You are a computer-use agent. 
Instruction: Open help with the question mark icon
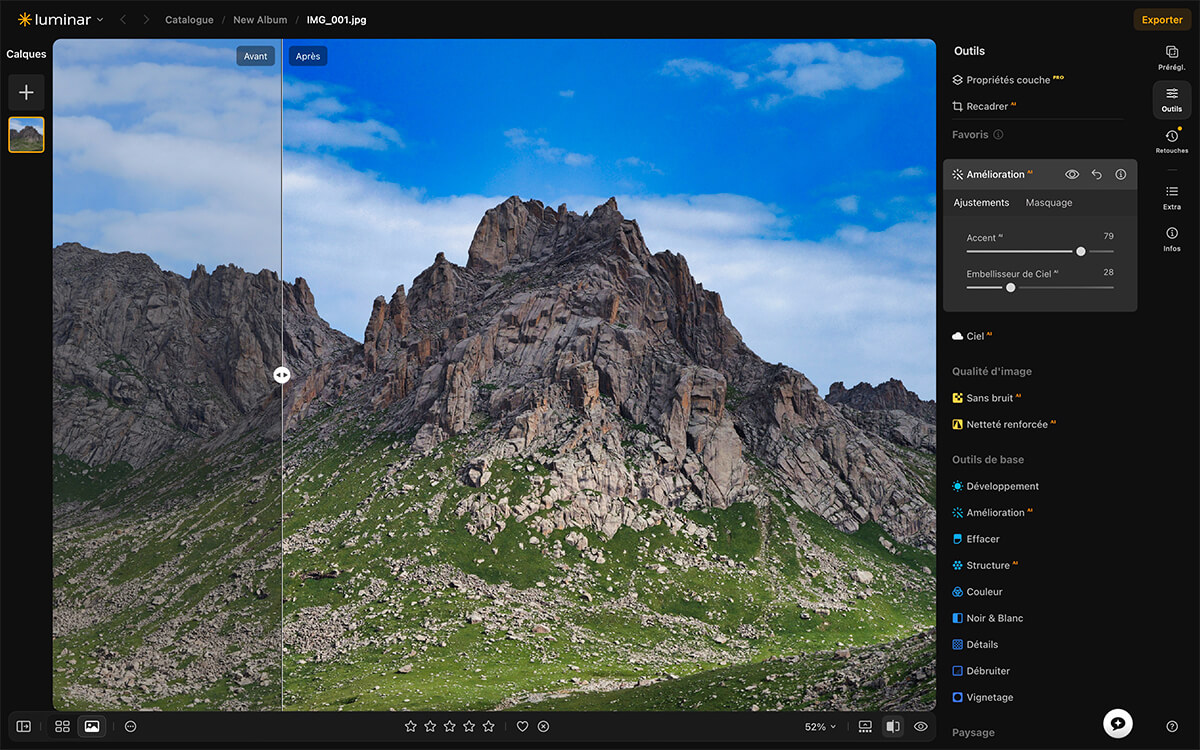[x=1172, y=726]
